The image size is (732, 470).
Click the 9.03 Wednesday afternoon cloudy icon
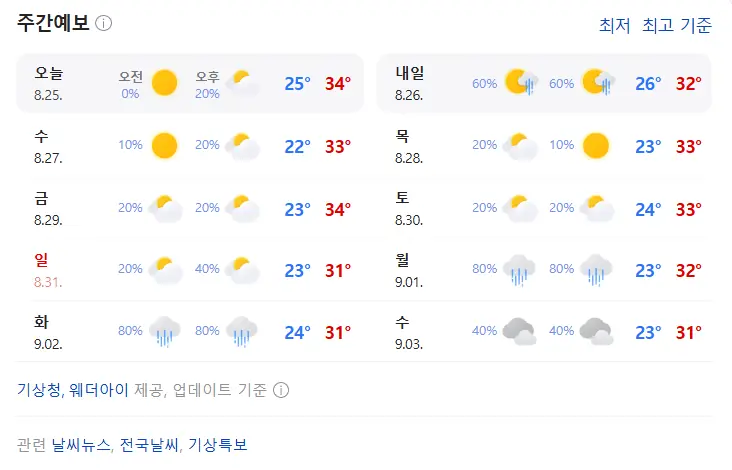tap(596, 331)
